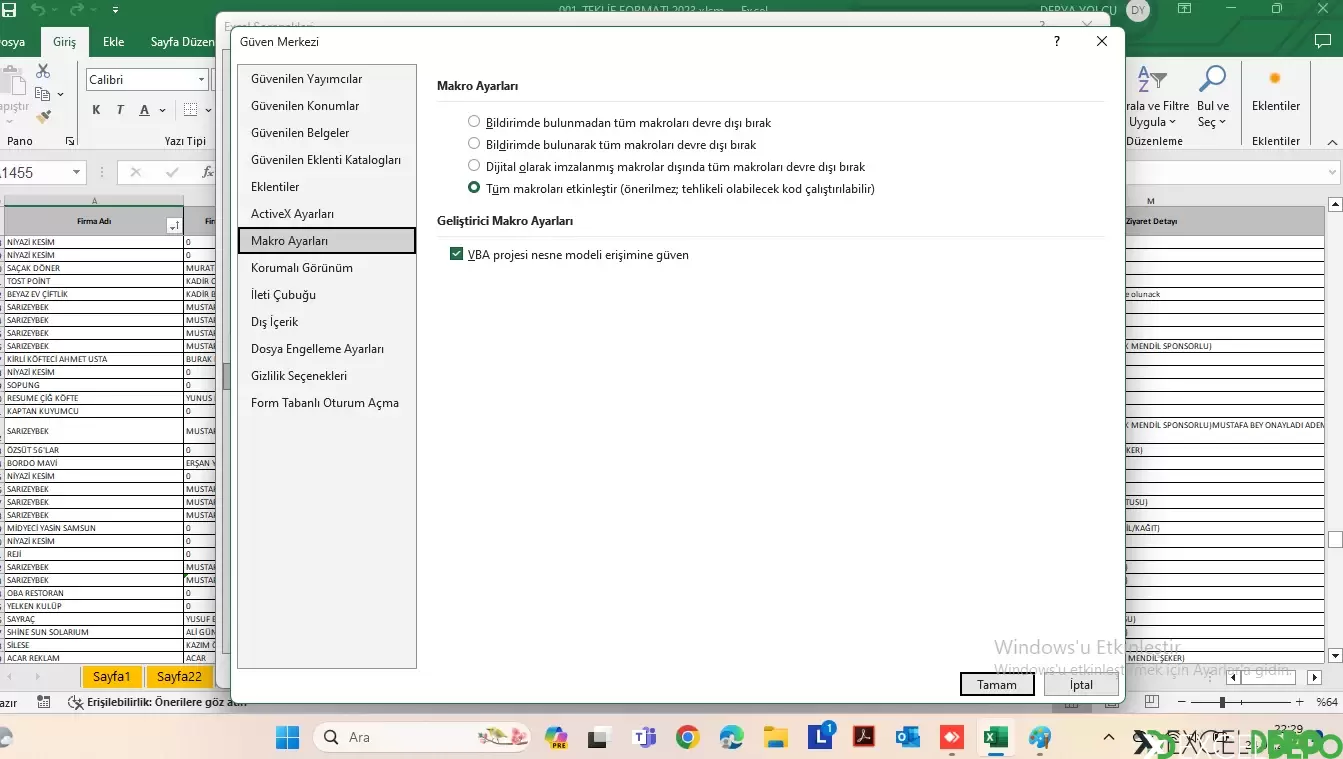Screen dimensions: 1343x759
Task: Open Korumalı Görünüm category
Action: [326, 268]
